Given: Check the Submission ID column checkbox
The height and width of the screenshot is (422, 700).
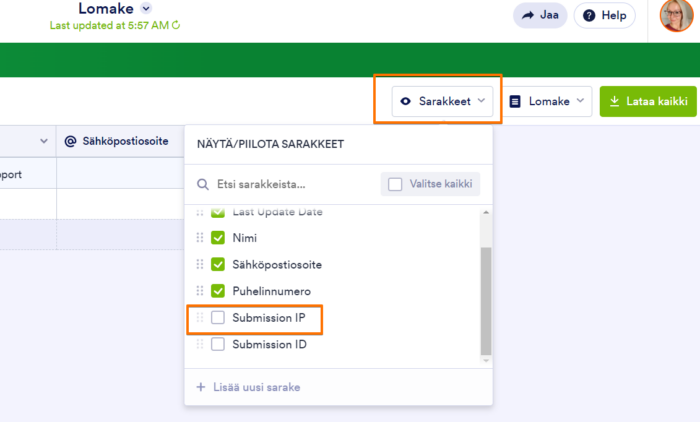Looking at the screenshot, I should (218, 344).
